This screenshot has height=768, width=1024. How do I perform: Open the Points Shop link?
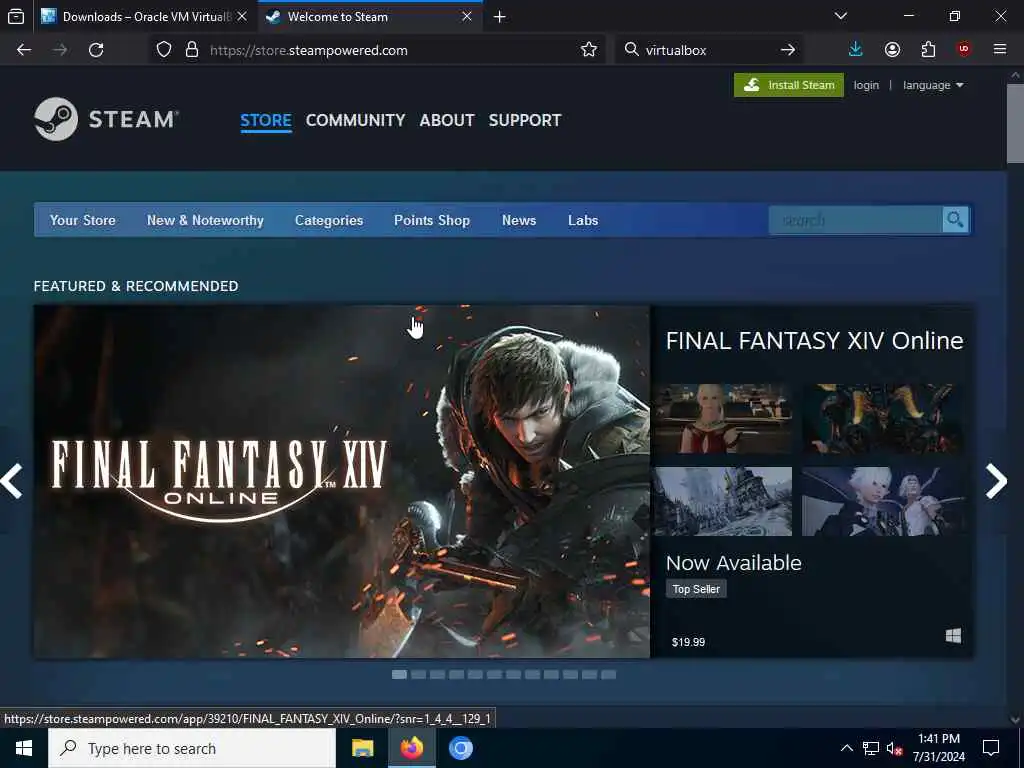[432, 220]
